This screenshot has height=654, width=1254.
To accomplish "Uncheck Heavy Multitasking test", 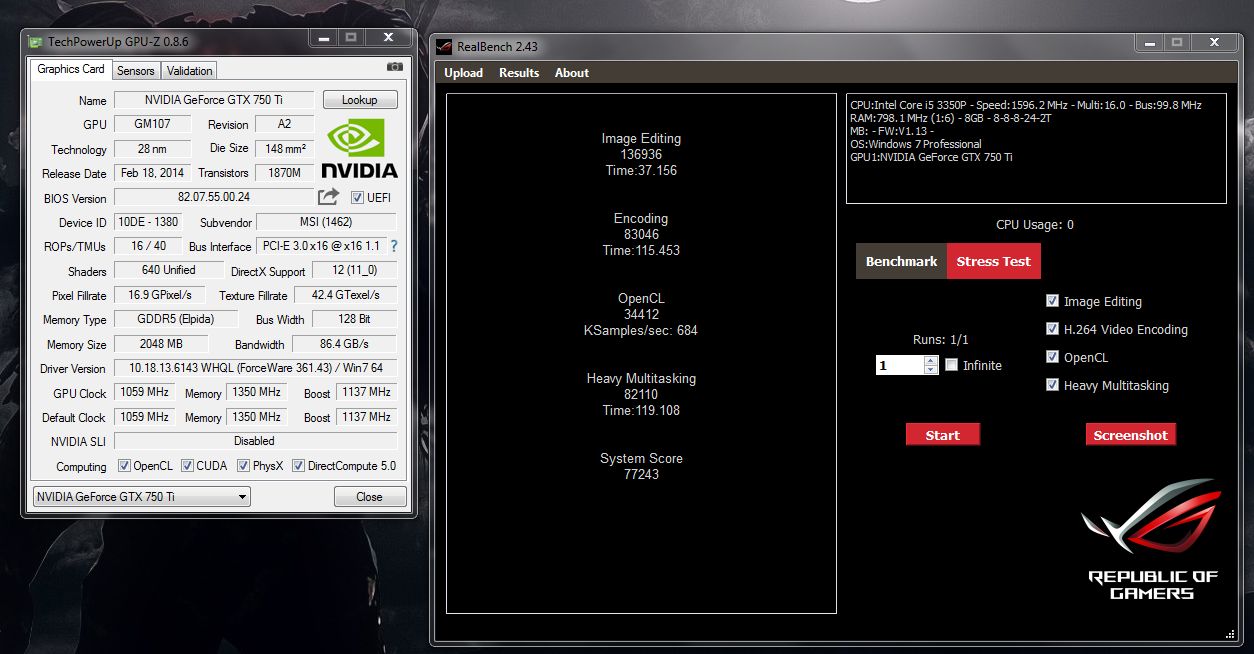I will pos(1052,385).
